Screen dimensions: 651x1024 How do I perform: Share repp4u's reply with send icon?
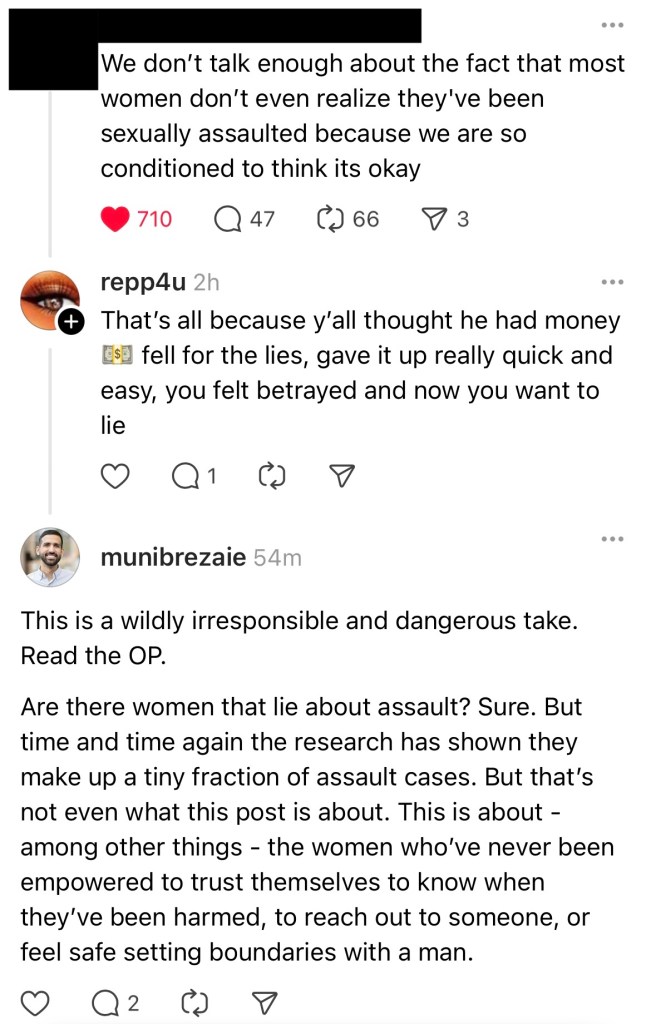[343, 477]
